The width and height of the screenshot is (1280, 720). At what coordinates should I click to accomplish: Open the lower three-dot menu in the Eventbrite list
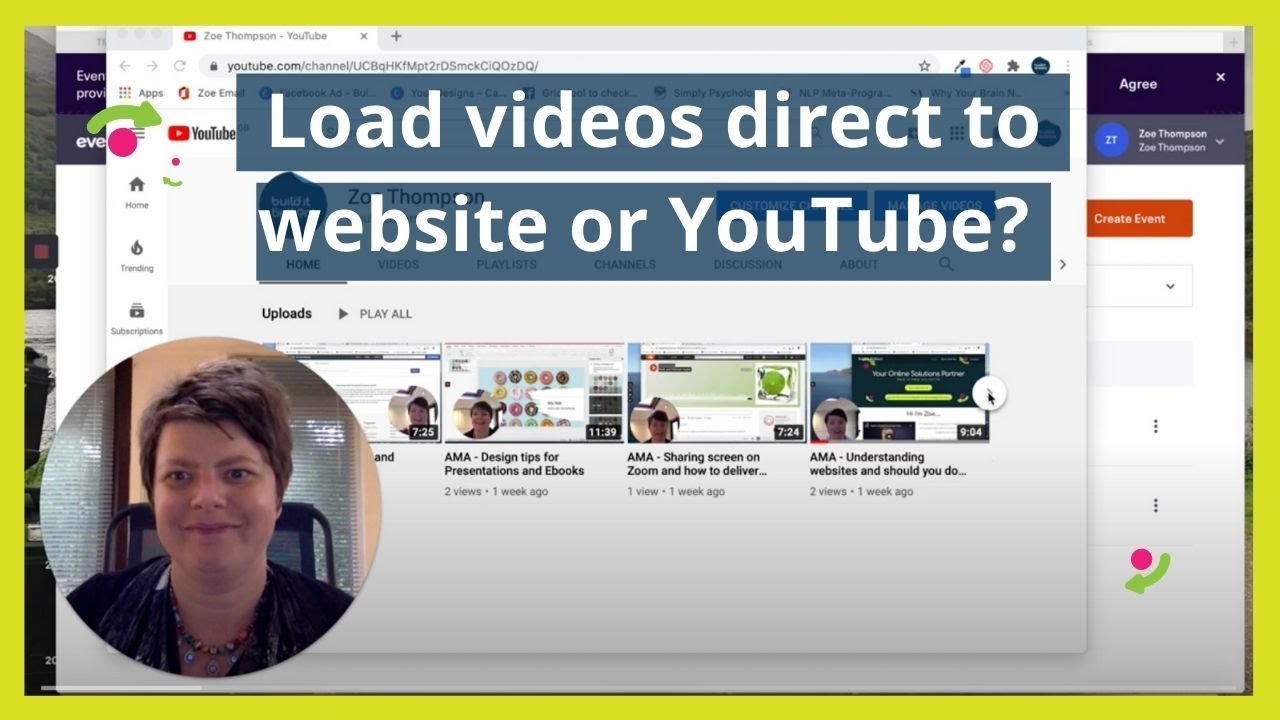(1155, 506)
